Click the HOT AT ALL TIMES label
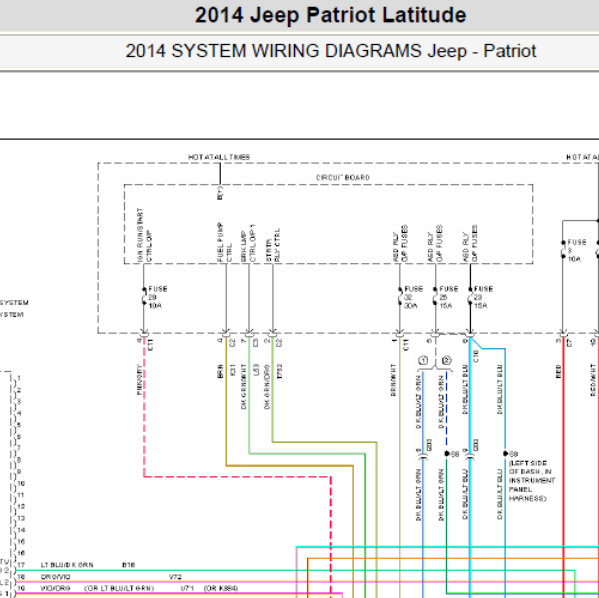 [219, 157]
